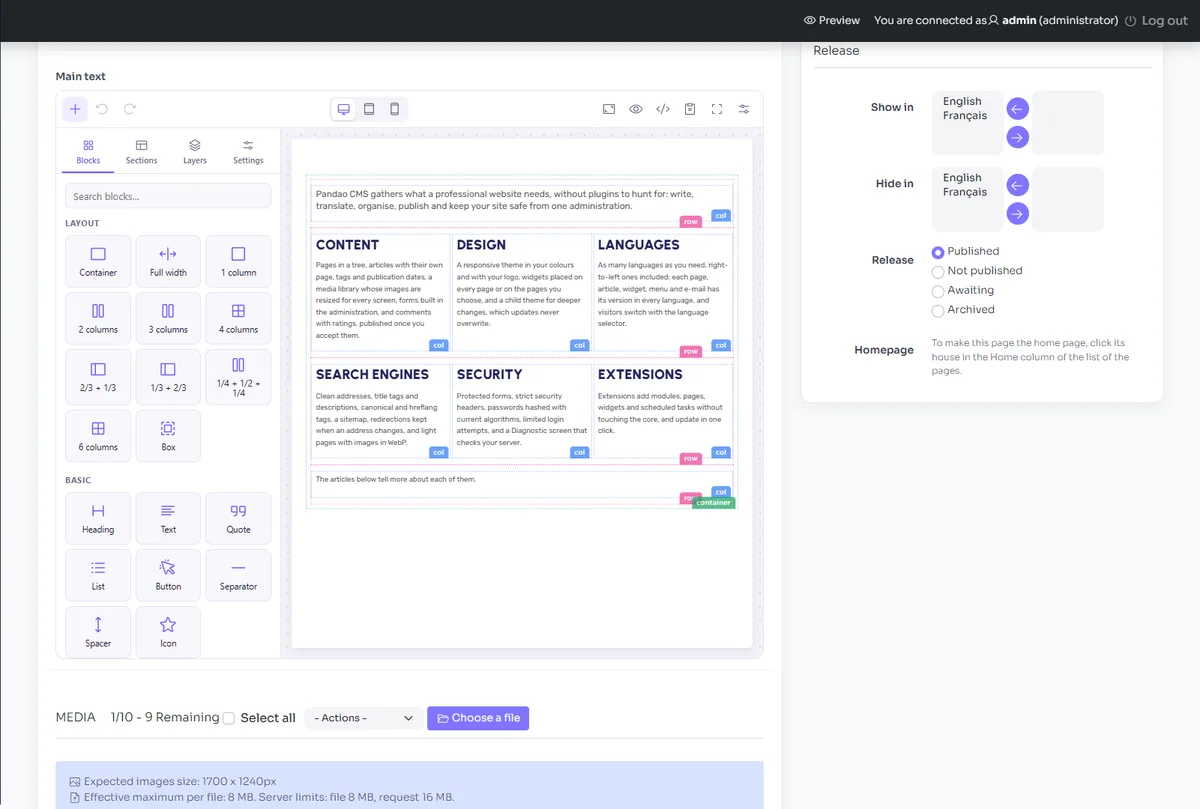Image resolution: width=1200 pixels, height=809 pixels.
Task: Select Français in the Hide in list
Action: (967, 192)
